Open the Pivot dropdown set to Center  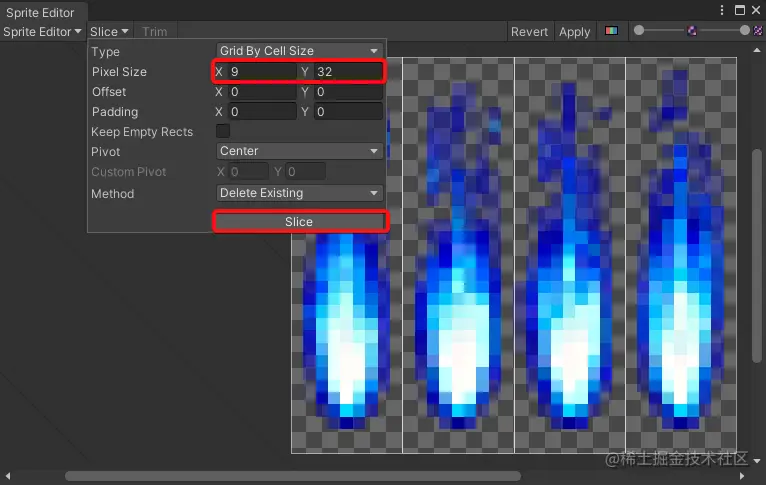click(298, 151)
